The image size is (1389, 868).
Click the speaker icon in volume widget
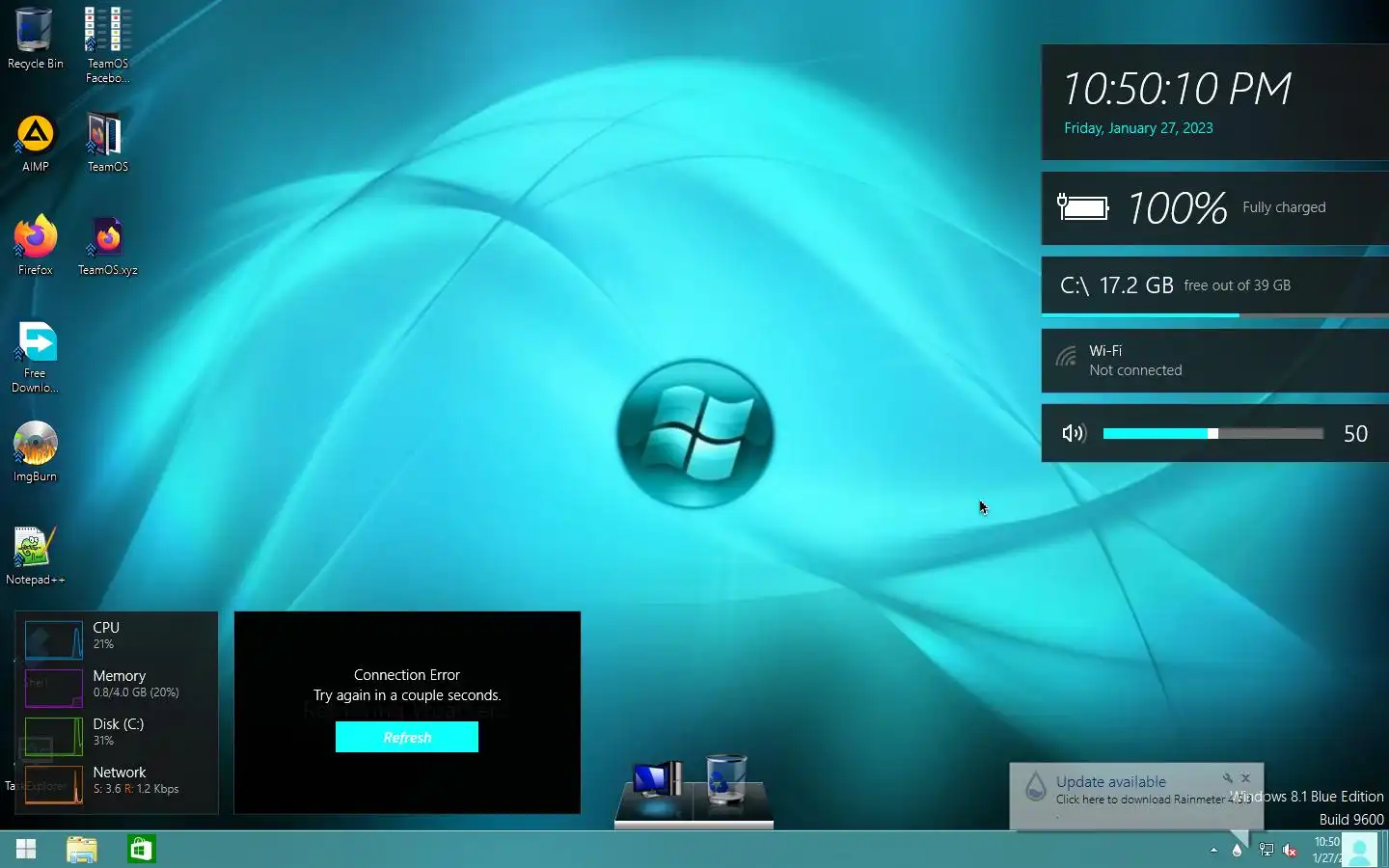point(1074,433)
